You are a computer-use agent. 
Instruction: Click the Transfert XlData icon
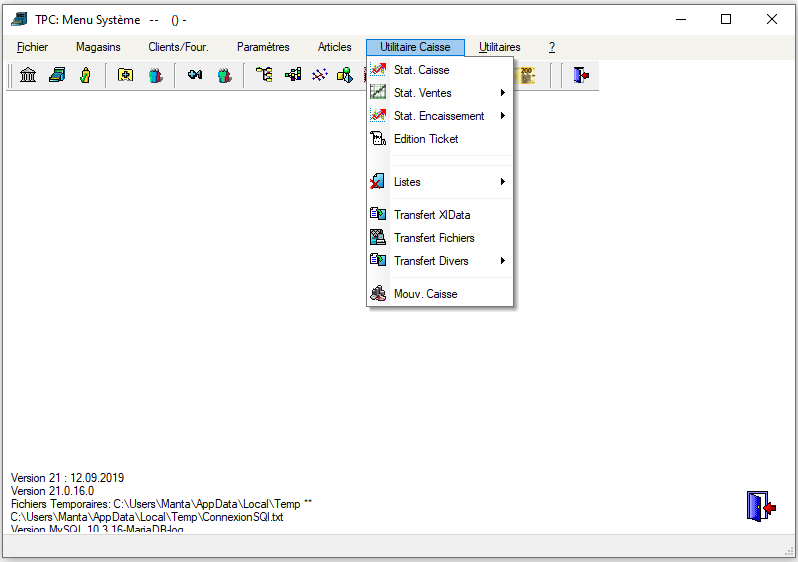(378, 214)
